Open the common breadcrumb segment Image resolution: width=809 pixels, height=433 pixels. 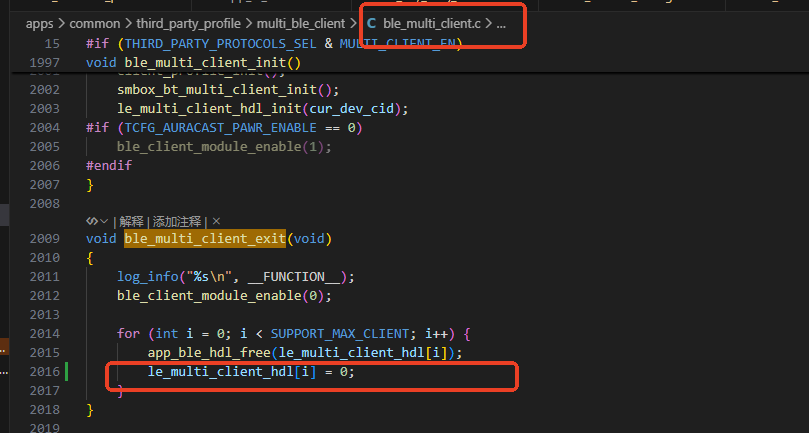(x=94, y=24)
